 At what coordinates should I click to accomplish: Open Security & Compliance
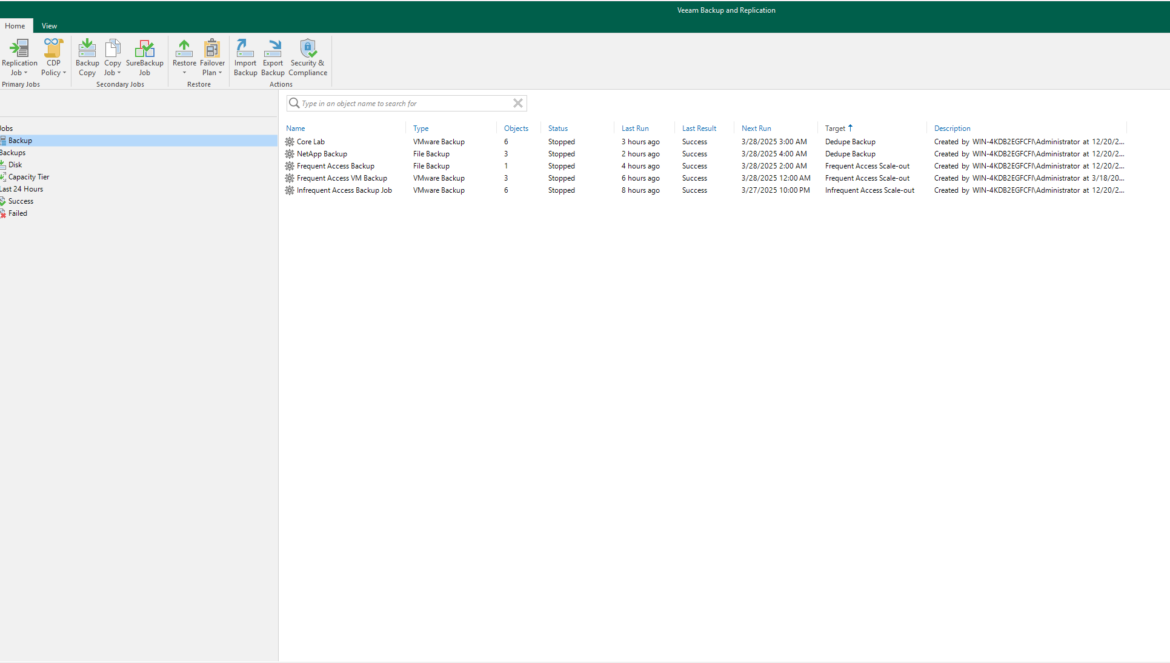coord(307,57)
